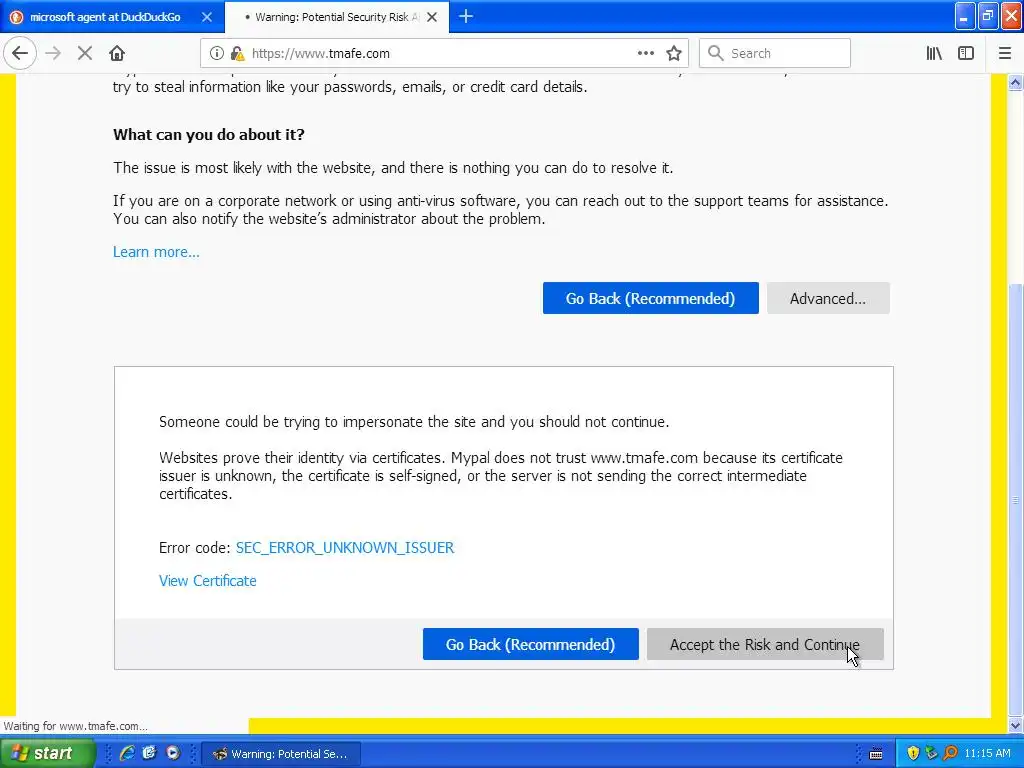The width and height of the screenshot is (1024, 768).
Task: Click the scrollbar up arrow
Action: point(1016,83)
